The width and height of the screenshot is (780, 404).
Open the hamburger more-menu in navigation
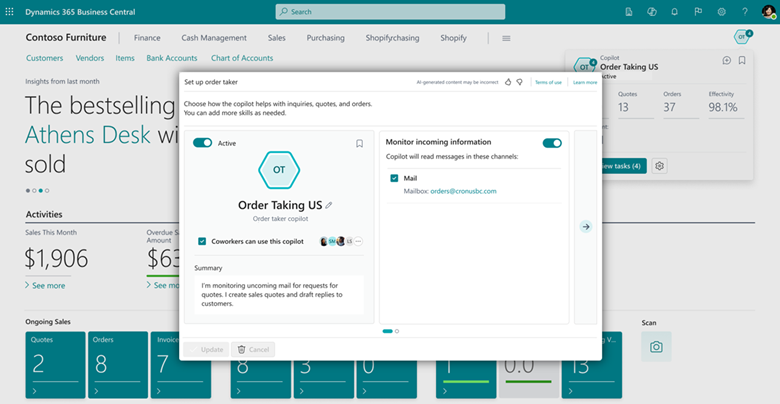coord(506,38)
